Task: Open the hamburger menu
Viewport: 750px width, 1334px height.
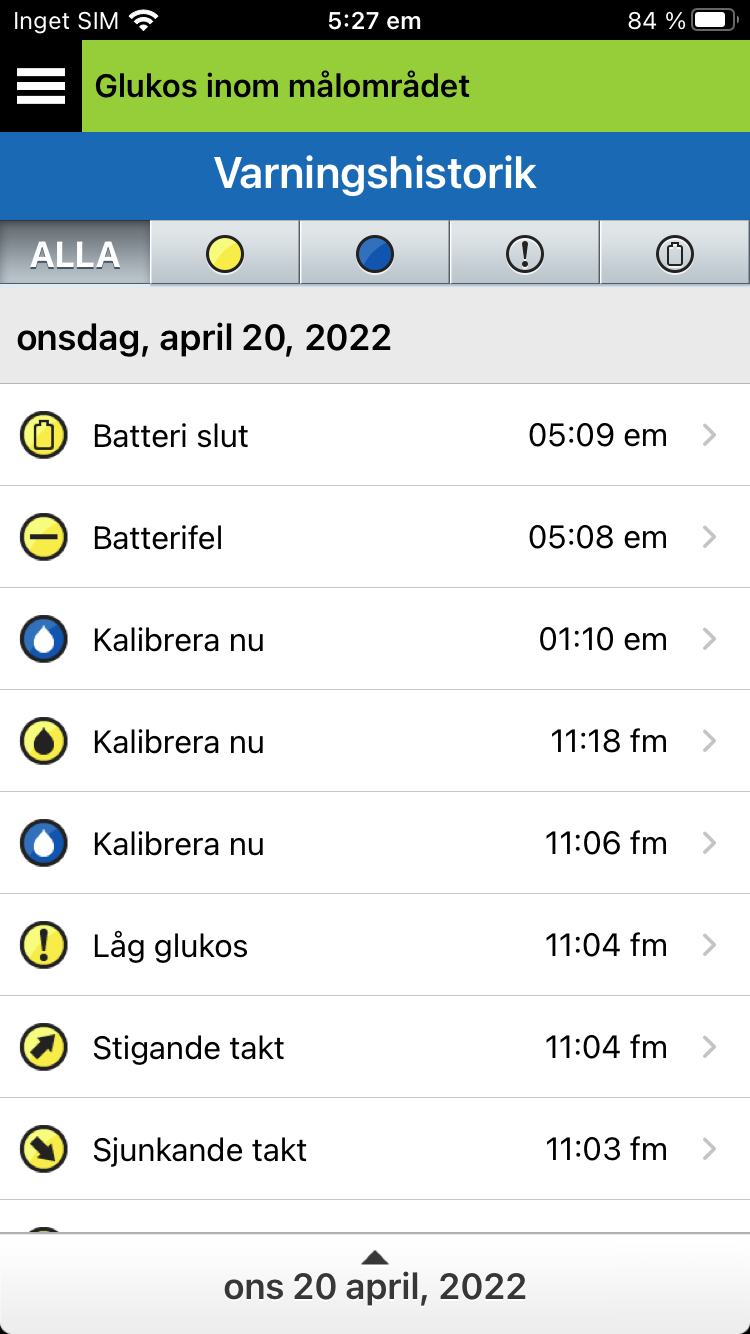Action: 41,86
